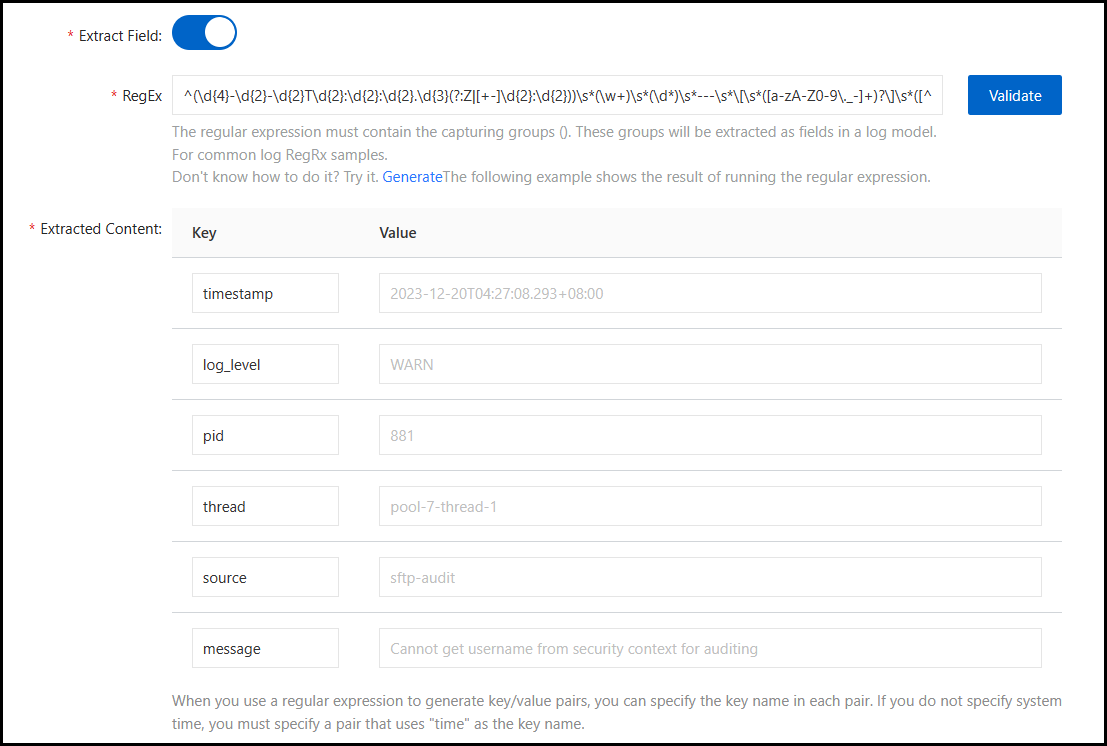The width and height of the screenshot is (1107, 746).
Task: Select the log_level key field
Action: pyautogui.click(x=265, y=365)
